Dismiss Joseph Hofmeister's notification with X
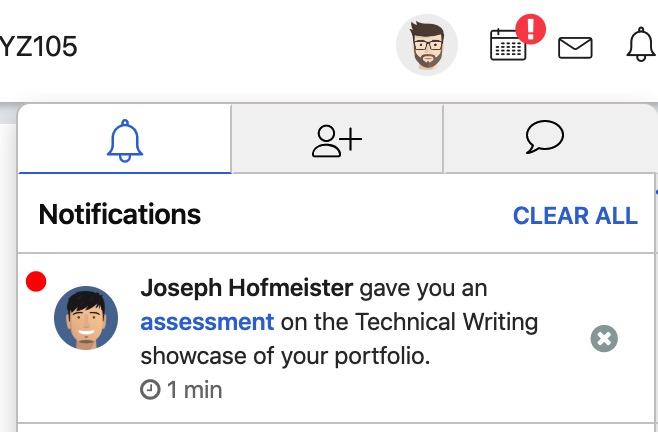Image resolution: width=658 pixels, height=432 pixels. tap(604, 338)
